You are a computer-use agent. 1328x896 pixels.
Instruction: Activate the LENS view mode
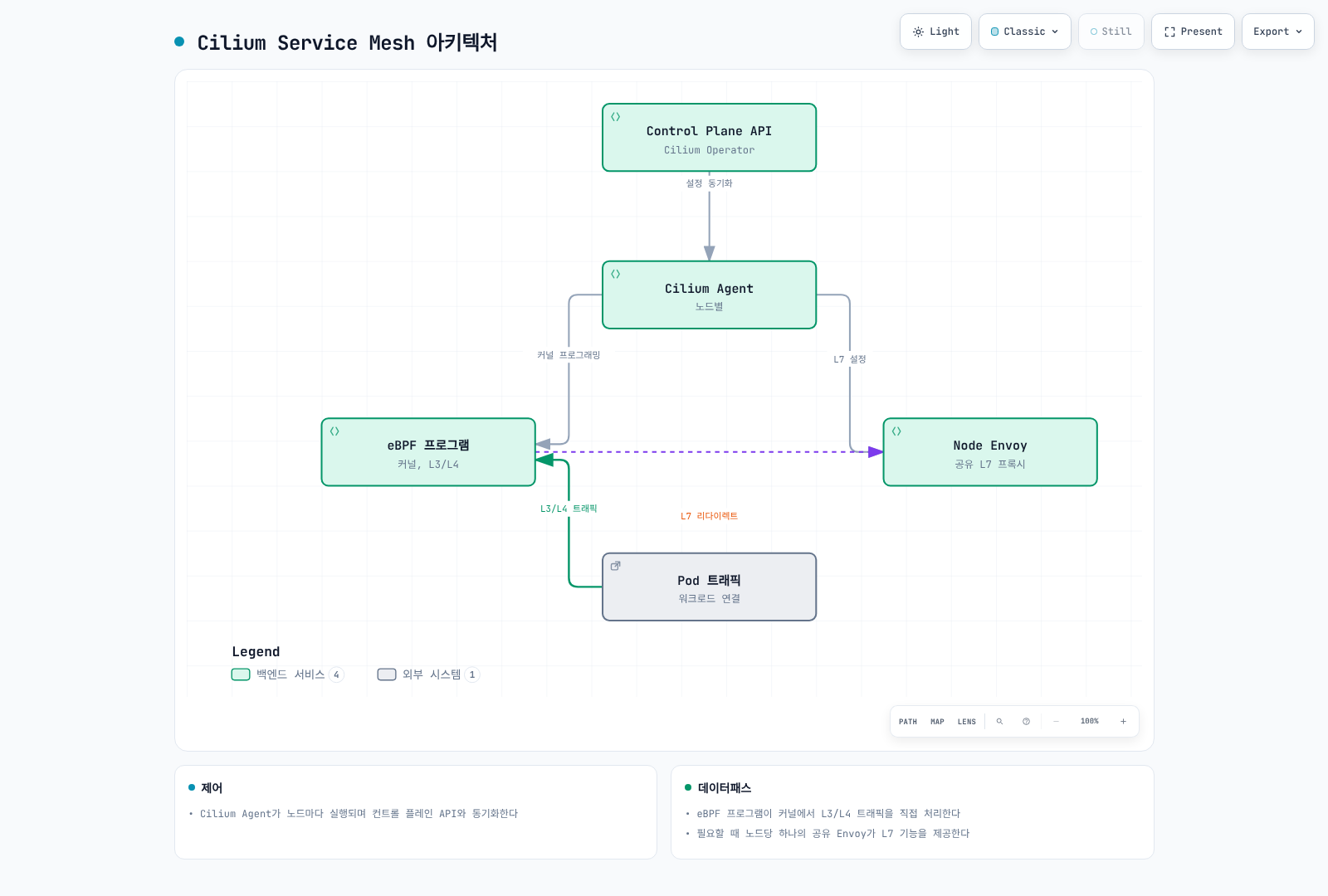coord(967,722)
